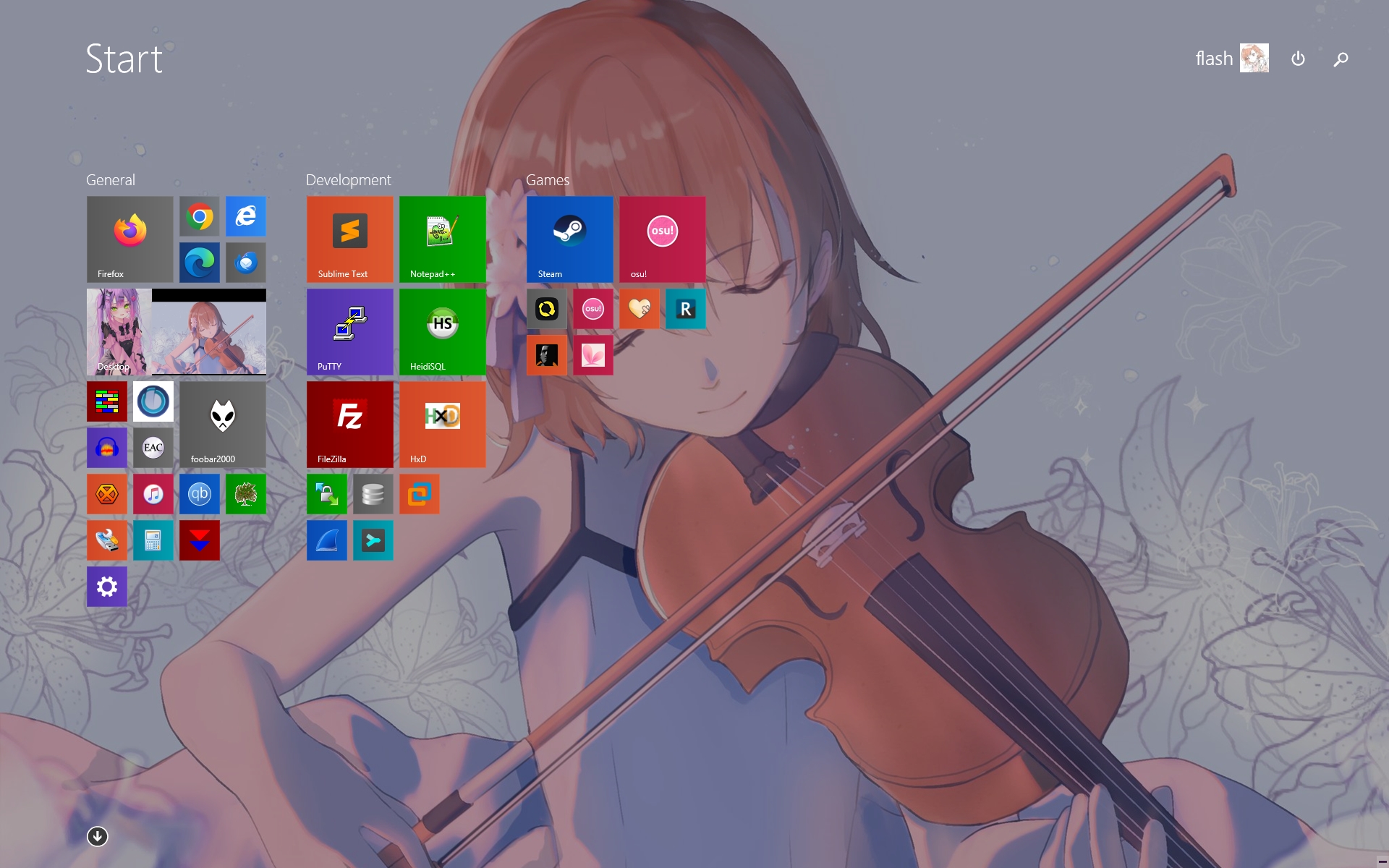Open the red and blue triangles tile
The height and width of the screenshot is (868, 1389).
pyautogui.click(x=200, y=540)
